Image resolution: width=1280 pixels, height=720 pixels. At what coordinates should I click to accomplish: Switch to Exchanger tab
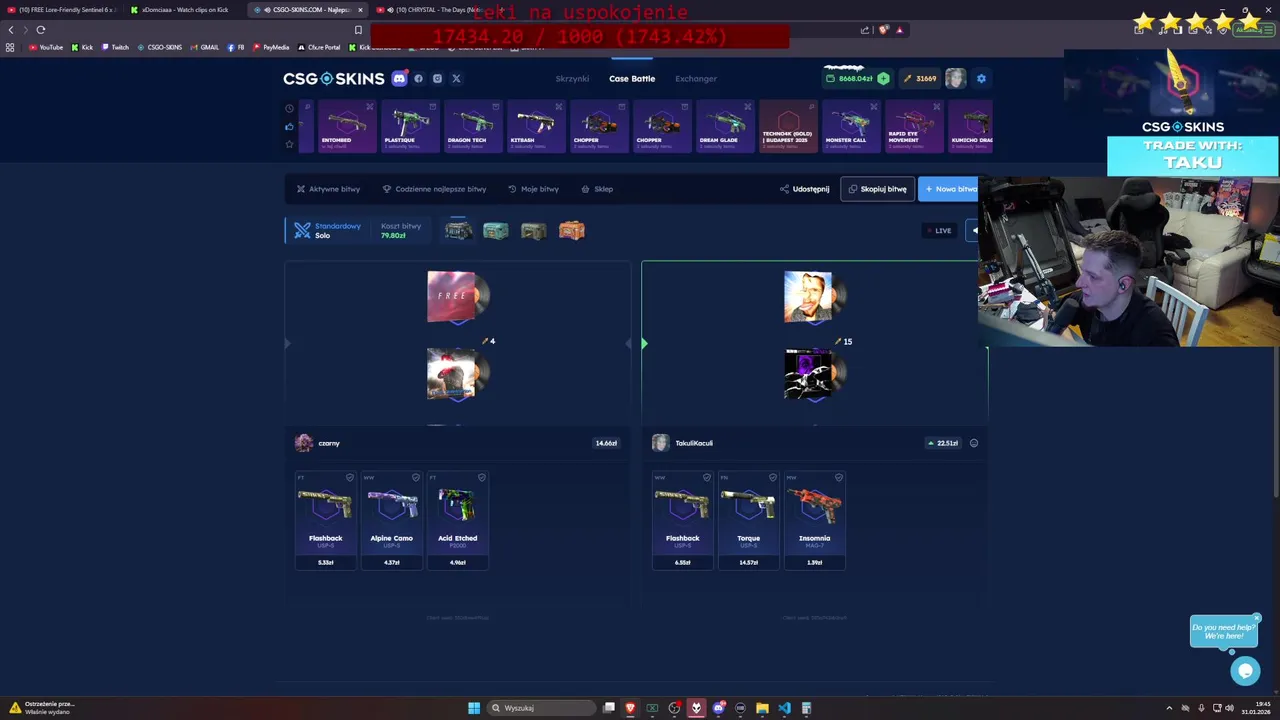696,78
